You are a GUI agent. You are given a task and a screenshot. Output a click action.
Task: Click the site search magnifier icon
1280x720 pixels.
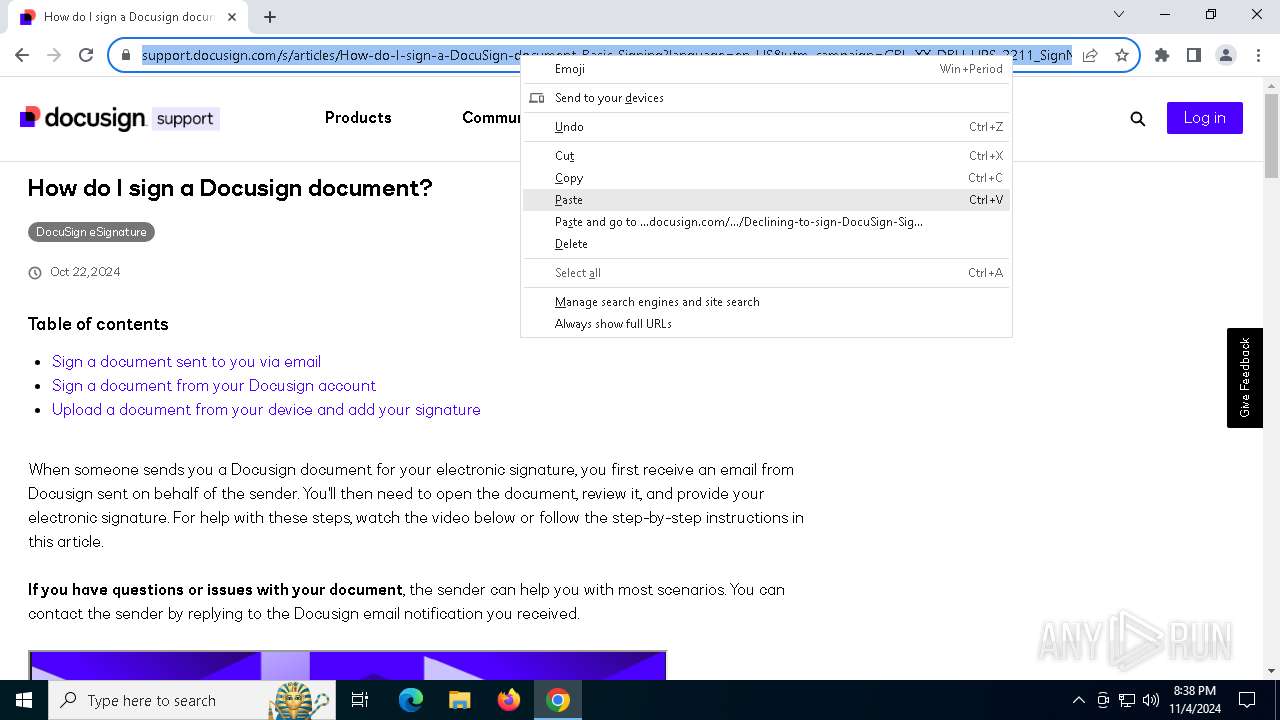[1137, 118]
